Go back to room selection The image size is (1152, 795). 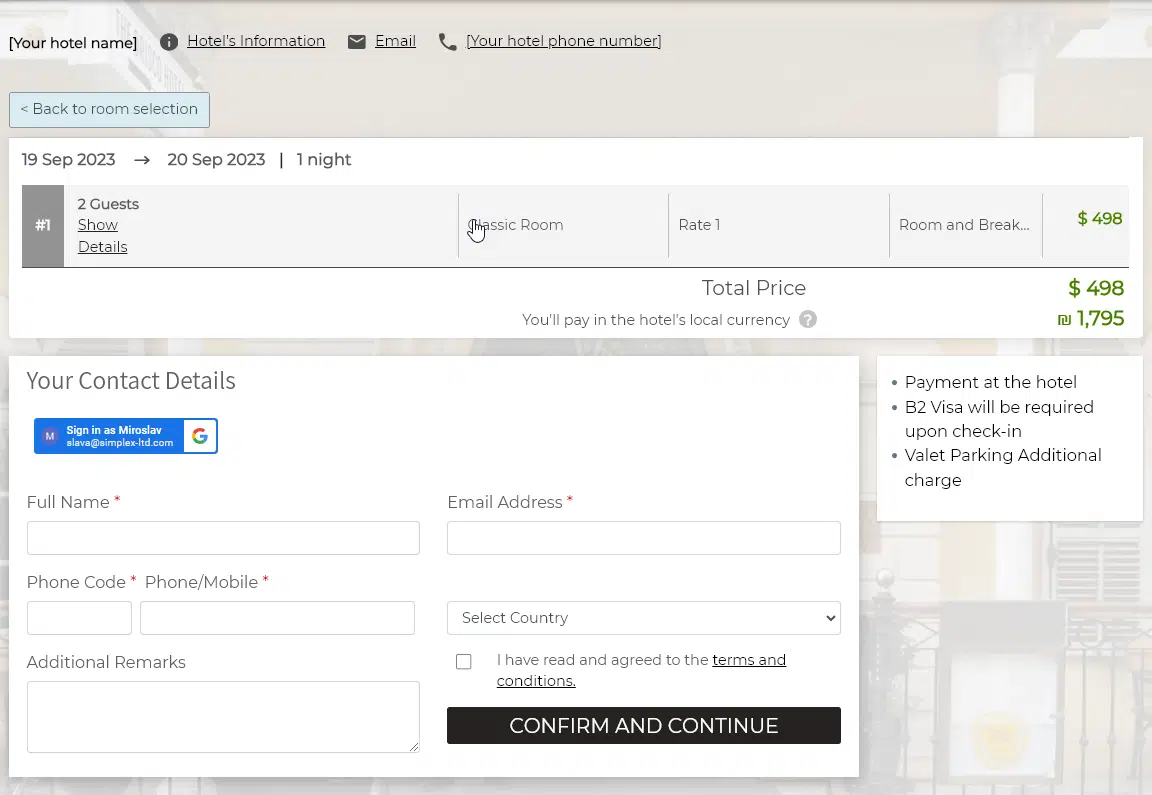(x=109, y=109)
